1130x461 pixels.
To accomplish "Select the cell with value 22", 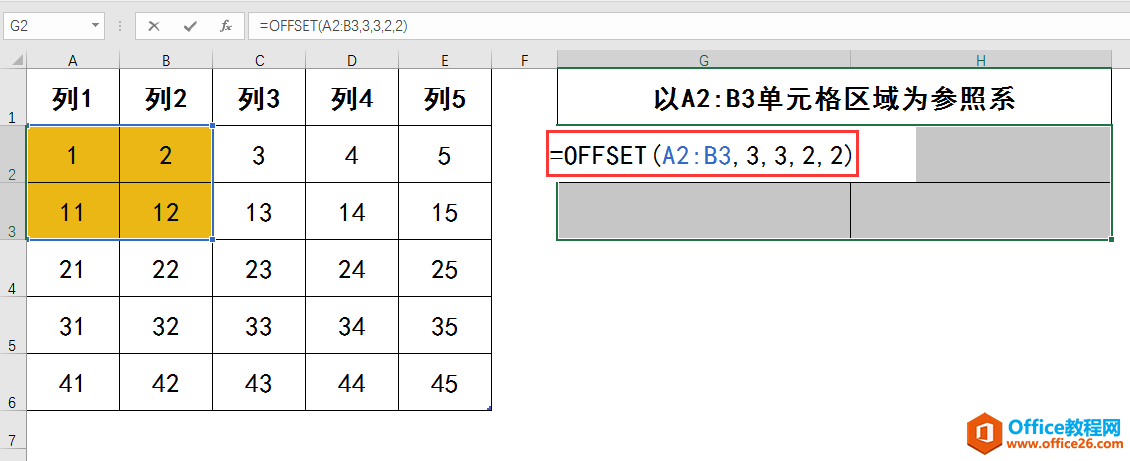I will (x=166, y=268).
